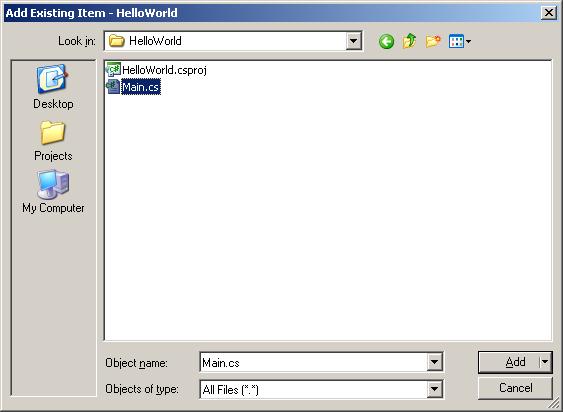Focus the Object name text field

tap(314, 362)
